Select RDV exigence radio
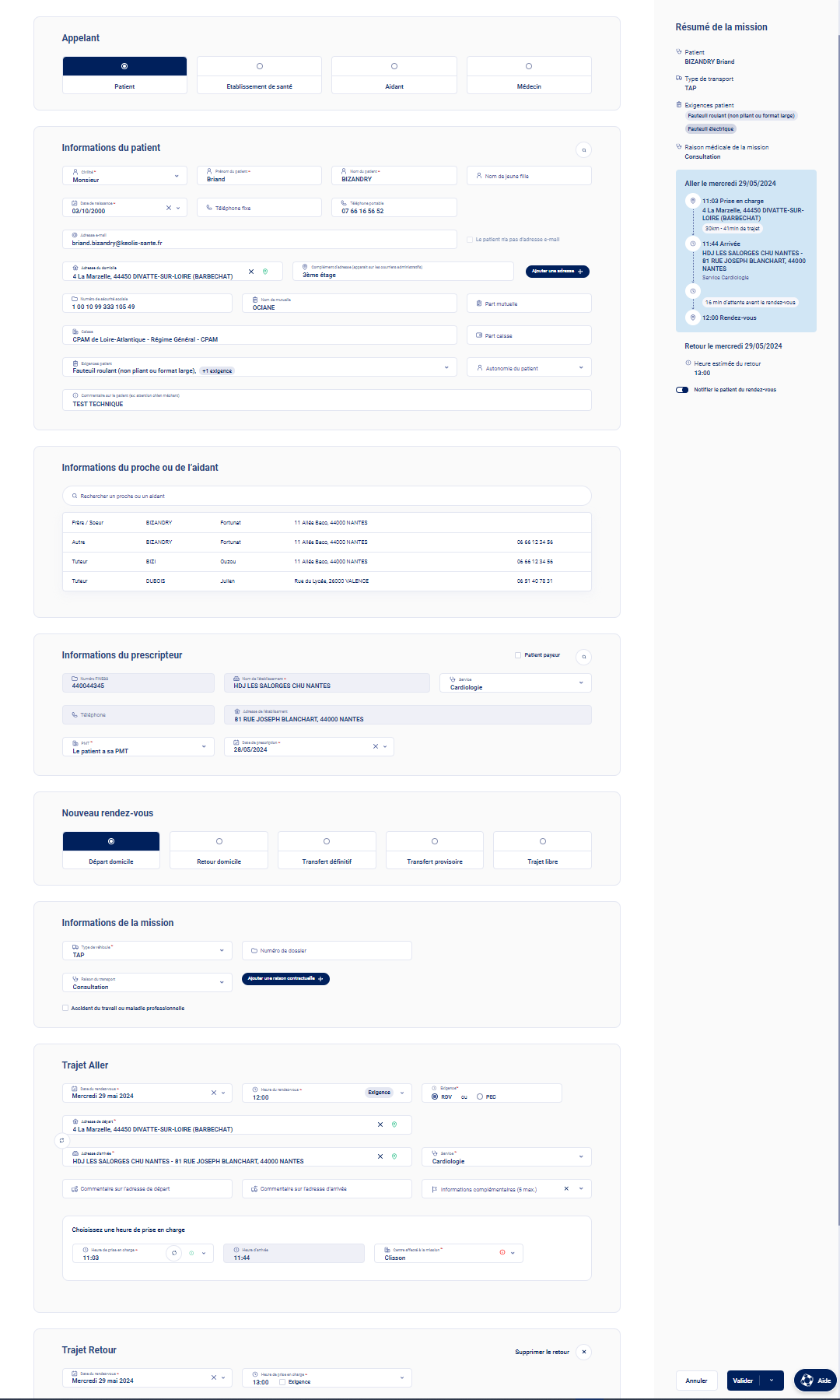The width and height of the screenshot is (840, 1400). coord(435,1096)
